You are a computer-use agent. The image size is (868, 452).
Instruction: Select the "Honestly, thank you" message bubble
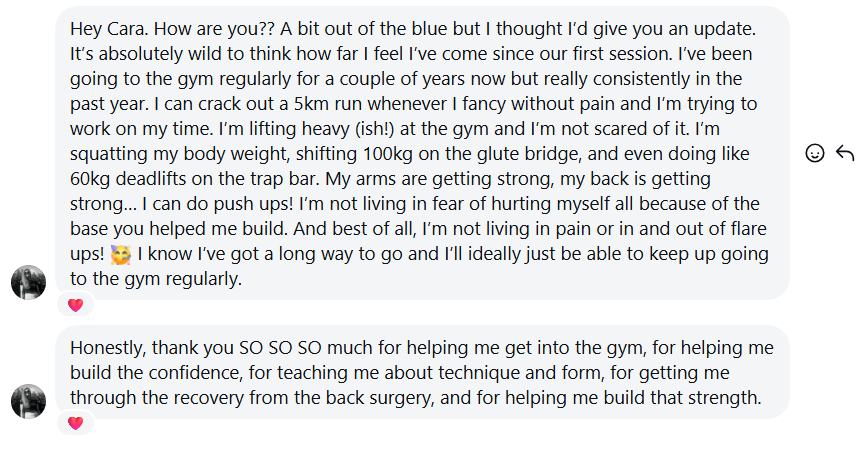422,372
